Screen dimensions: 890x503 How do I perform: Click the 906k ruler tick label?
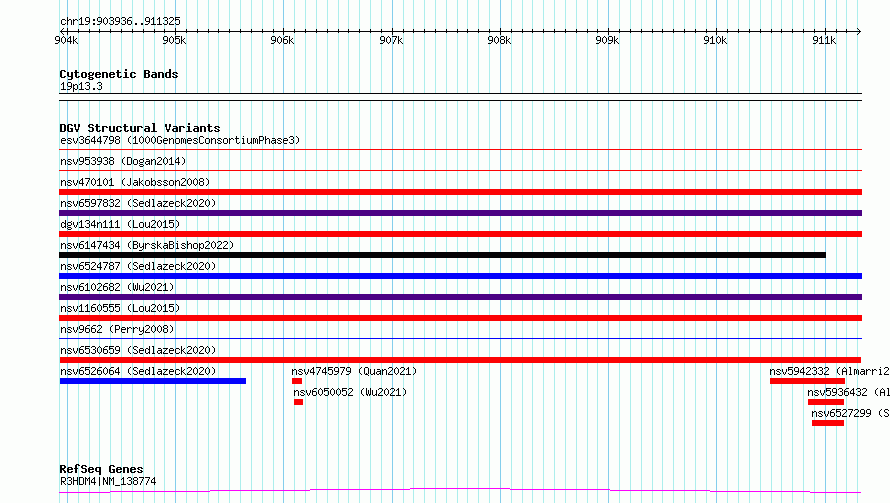tap(283, 40)
